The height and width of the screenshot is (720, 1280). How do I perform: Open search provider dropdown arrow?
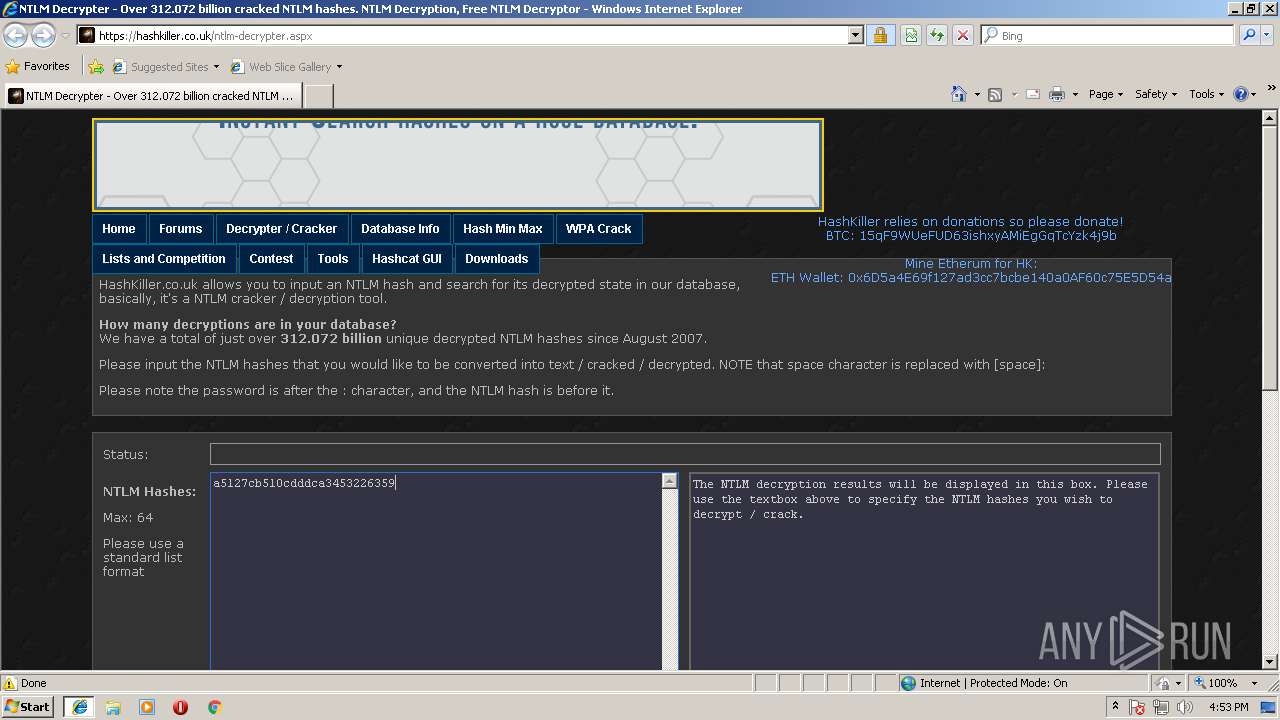(1268, 35)
